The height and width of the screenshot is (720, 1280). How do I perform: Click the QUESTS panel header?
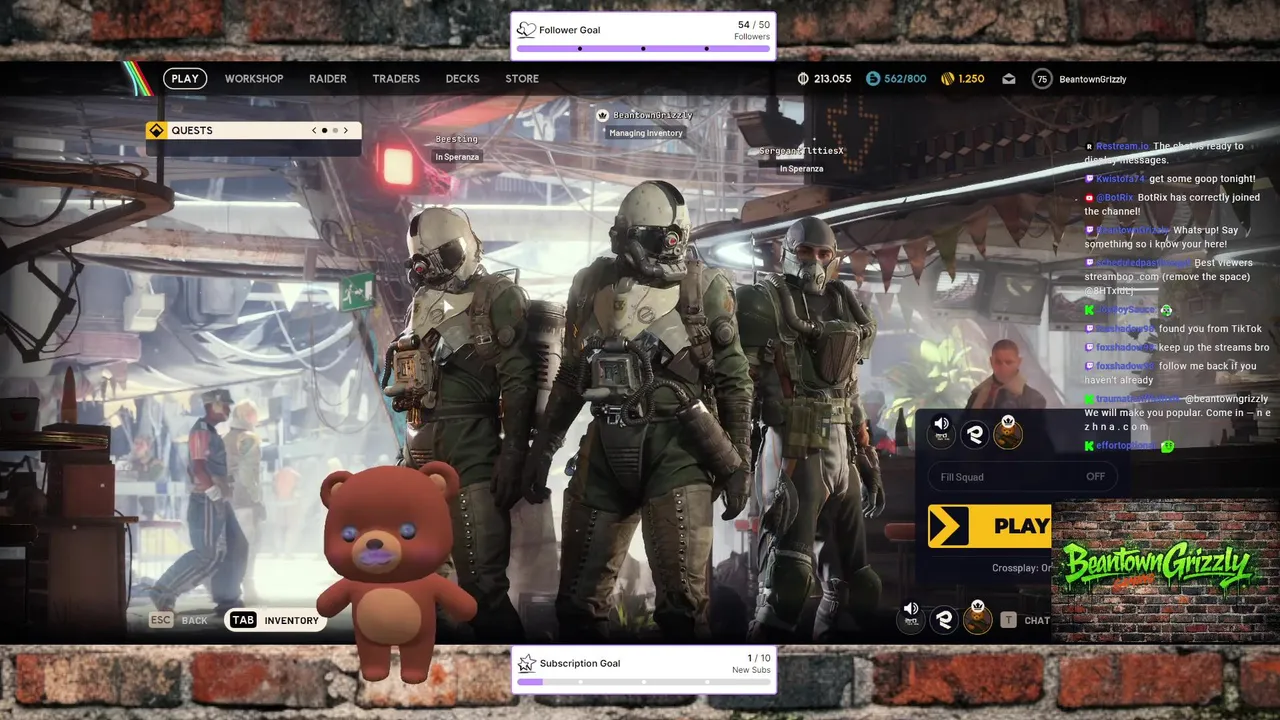(x=254, y=130)
